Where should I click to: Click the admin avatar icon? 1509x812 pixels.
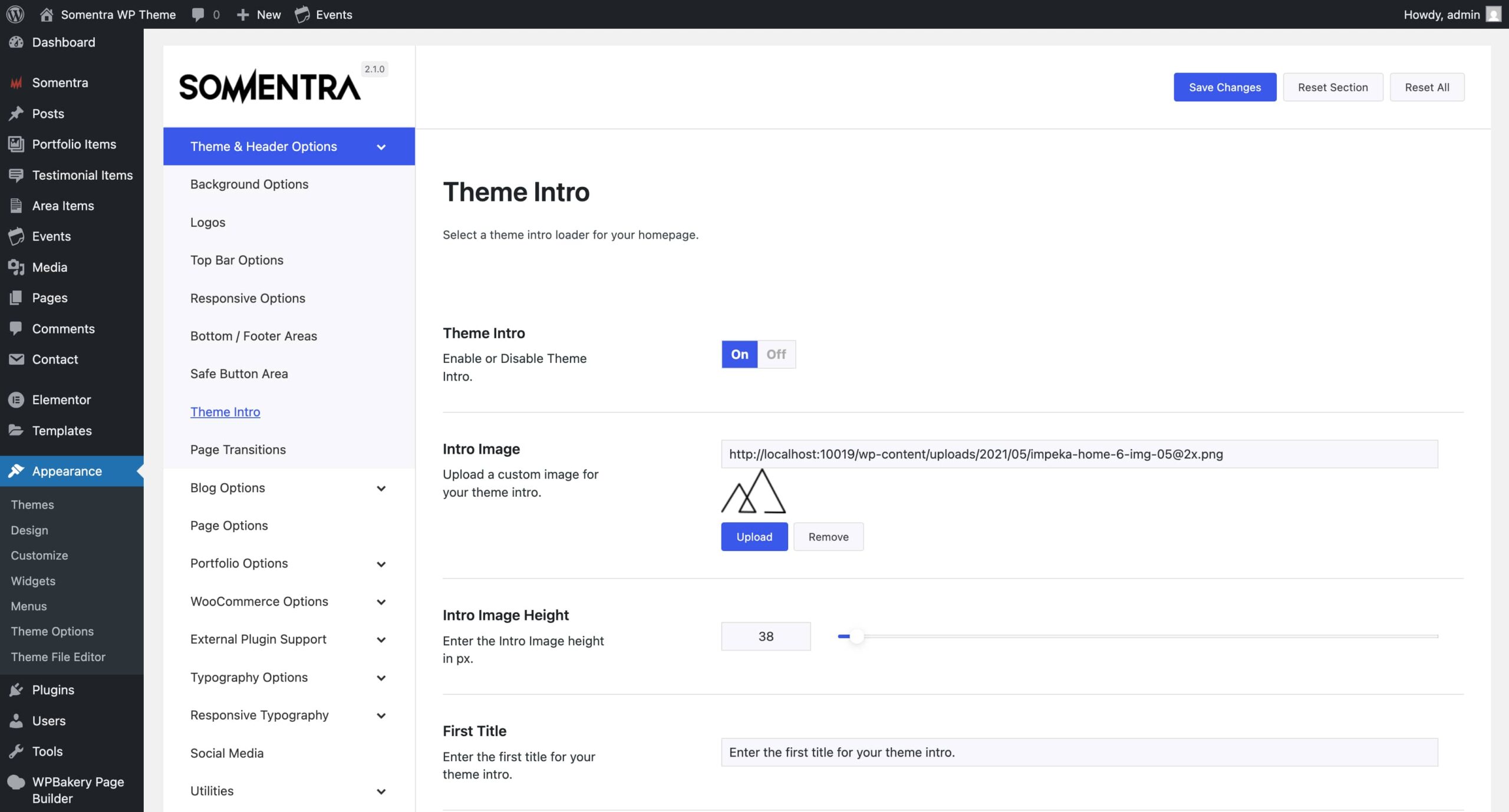(x=1493, y=14)
